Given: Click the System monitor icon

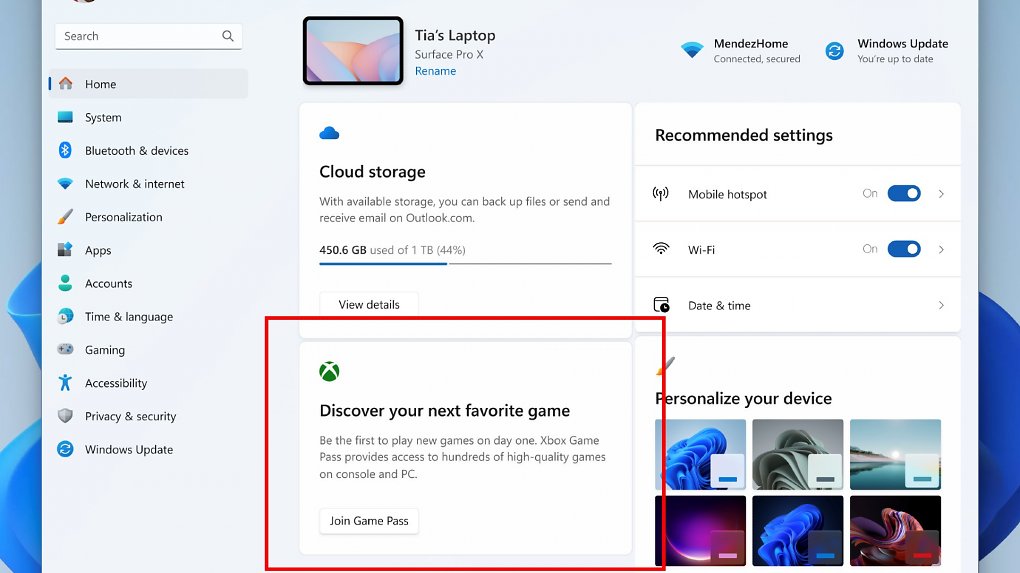Looking at the screenshot, I should pyautogui.click(x=65, y=117).
